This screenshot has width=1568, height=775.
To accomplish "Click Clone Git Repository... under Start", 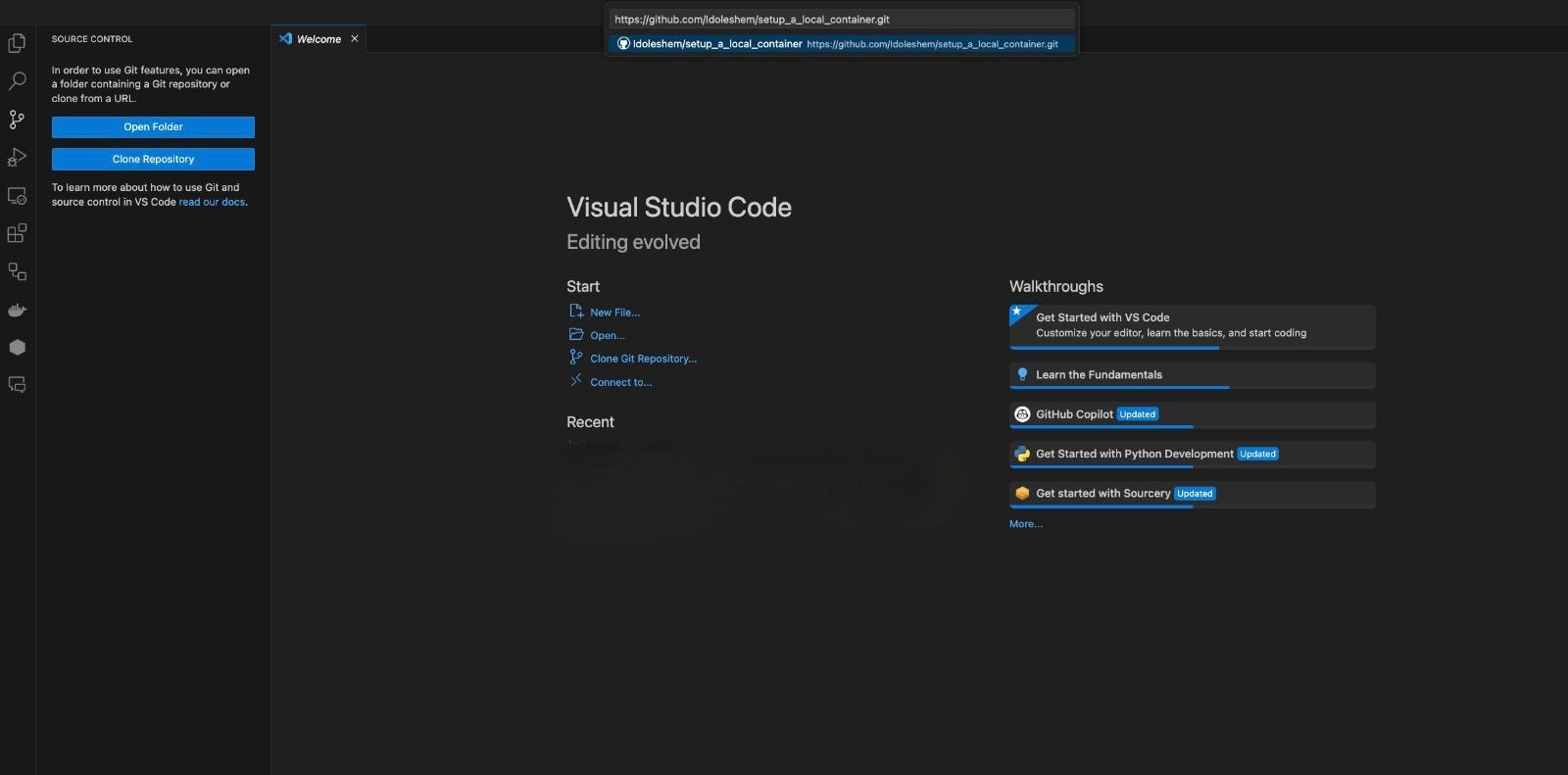I will coord(643,359).
